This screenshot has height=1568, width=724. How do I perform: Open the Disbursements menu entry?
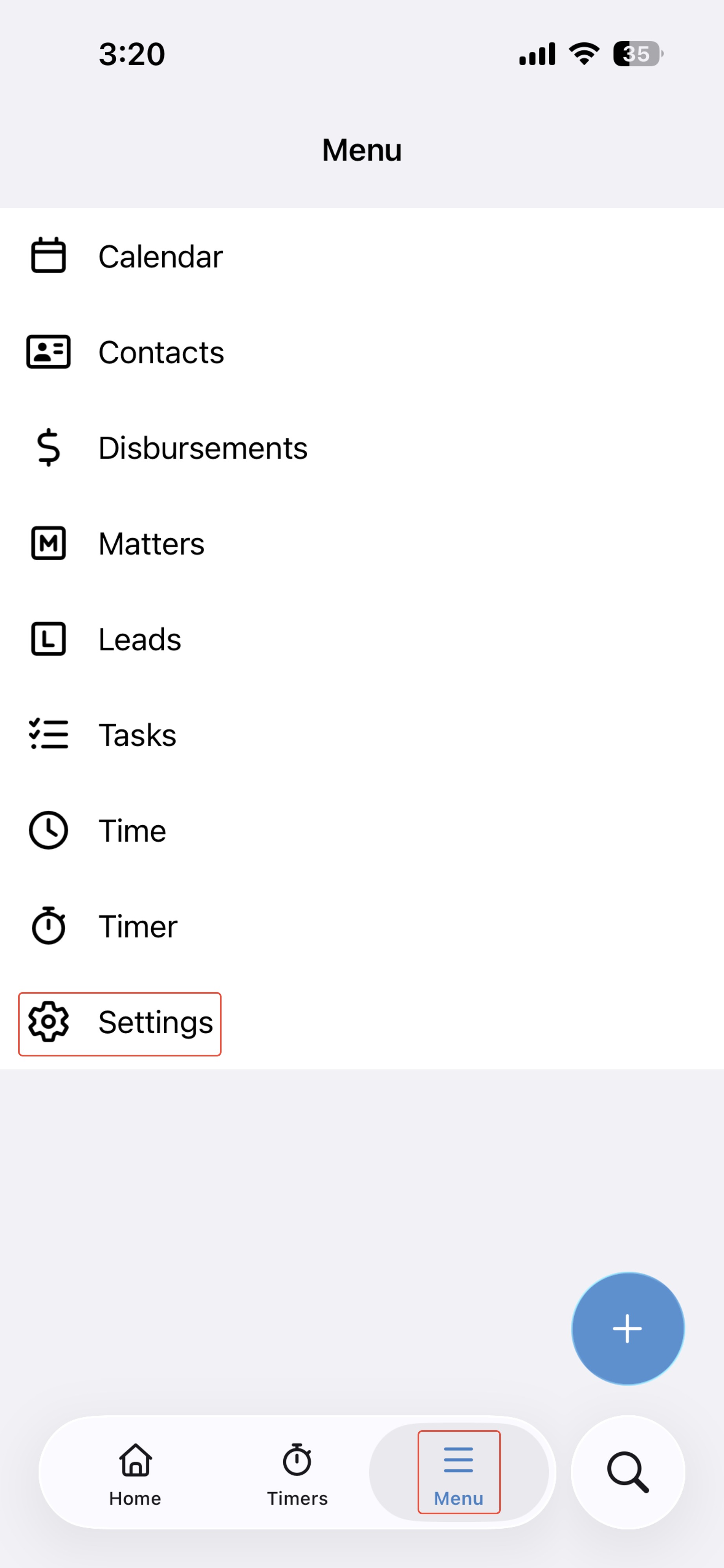(x=362, y=448)
